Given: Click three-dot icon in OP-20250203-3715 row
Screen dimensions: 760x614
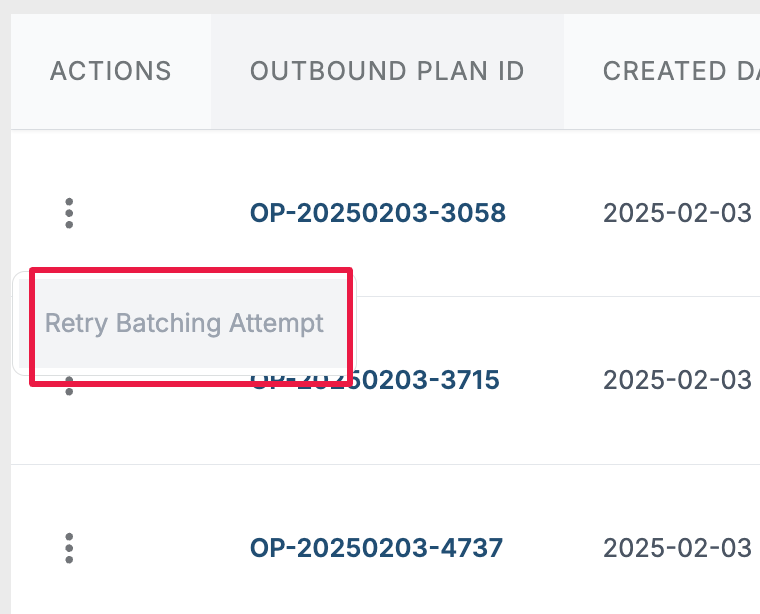Looking at the screenshot, I should pyautogui.click(x=69, y=389).
